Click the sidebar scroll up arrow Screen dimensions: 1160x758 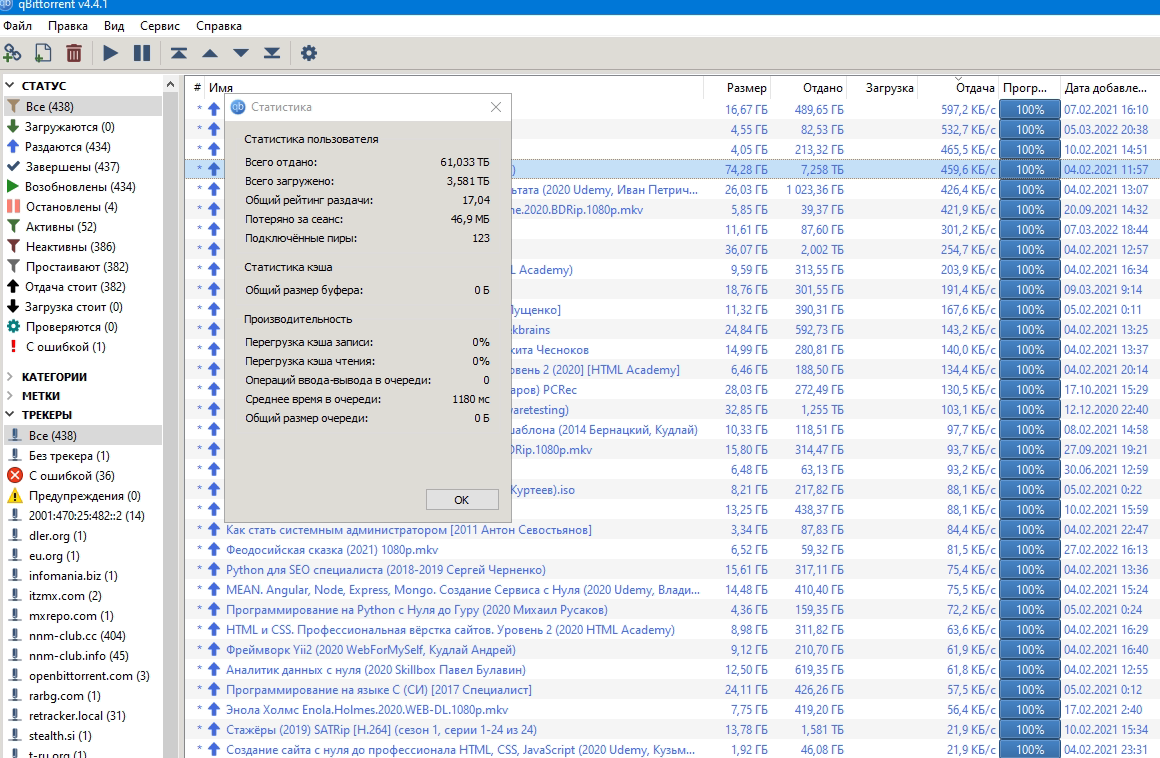(171, 84)
